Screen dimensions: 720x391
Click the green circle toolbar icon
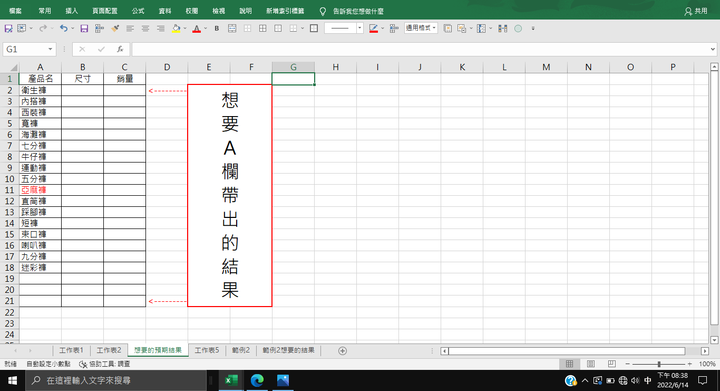point(518,28)
